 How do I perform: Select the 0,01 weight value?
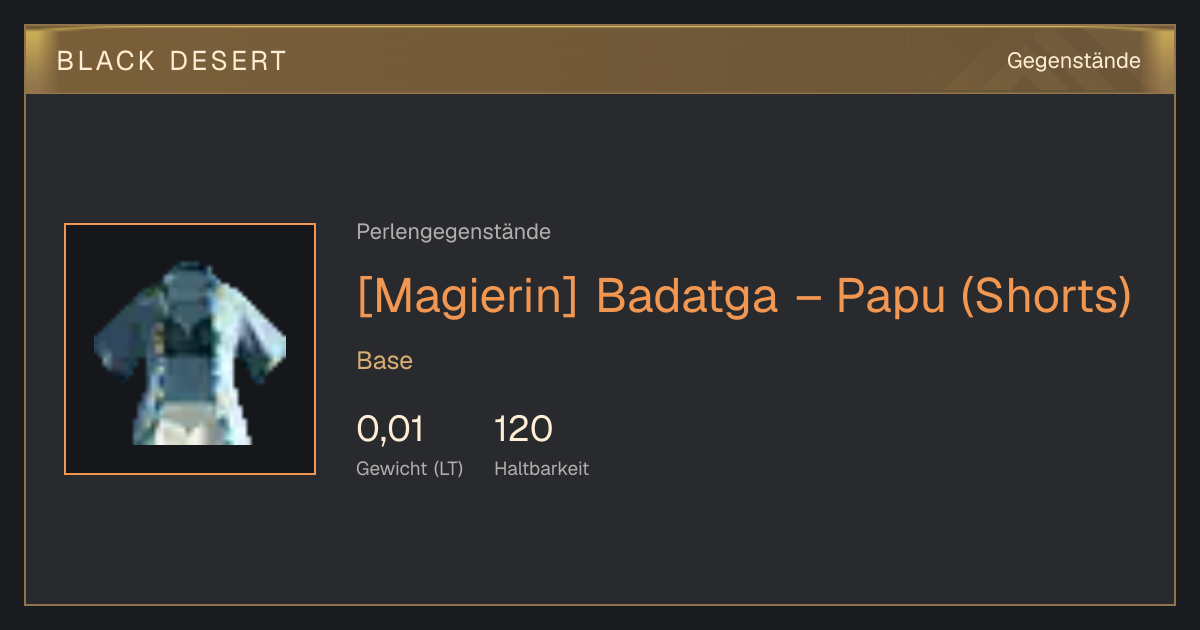pos(390,430)
